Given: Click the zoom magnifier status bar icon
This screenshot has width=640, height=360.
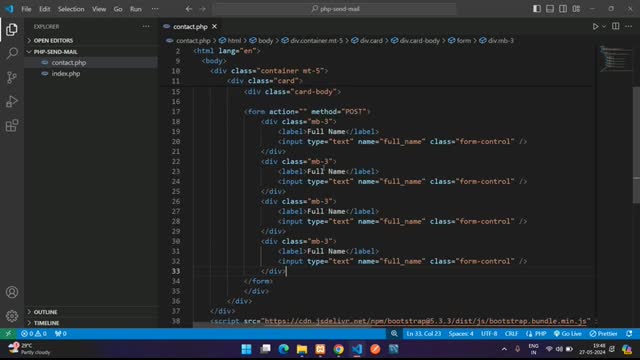Looking at the screenshot, I should [394, 333].
